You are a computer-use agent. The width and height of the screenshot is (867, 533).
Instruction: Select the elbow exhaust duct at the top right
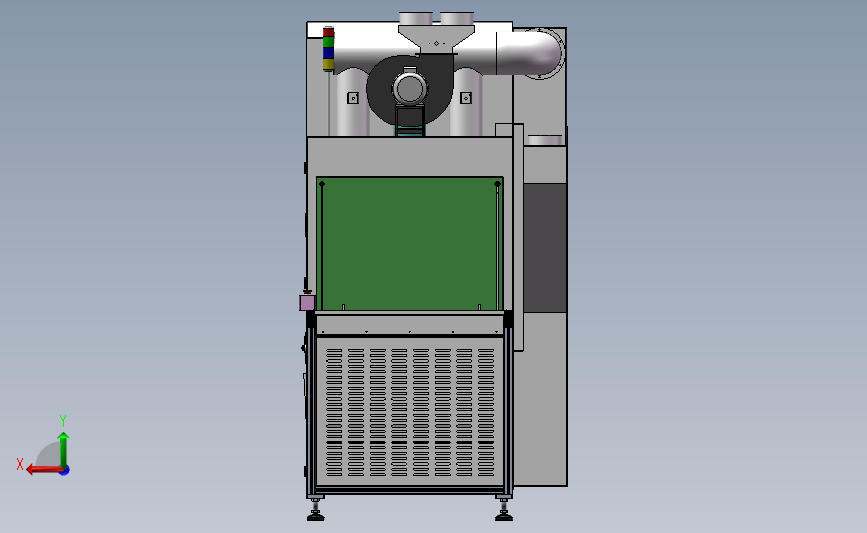coord(529,53)
